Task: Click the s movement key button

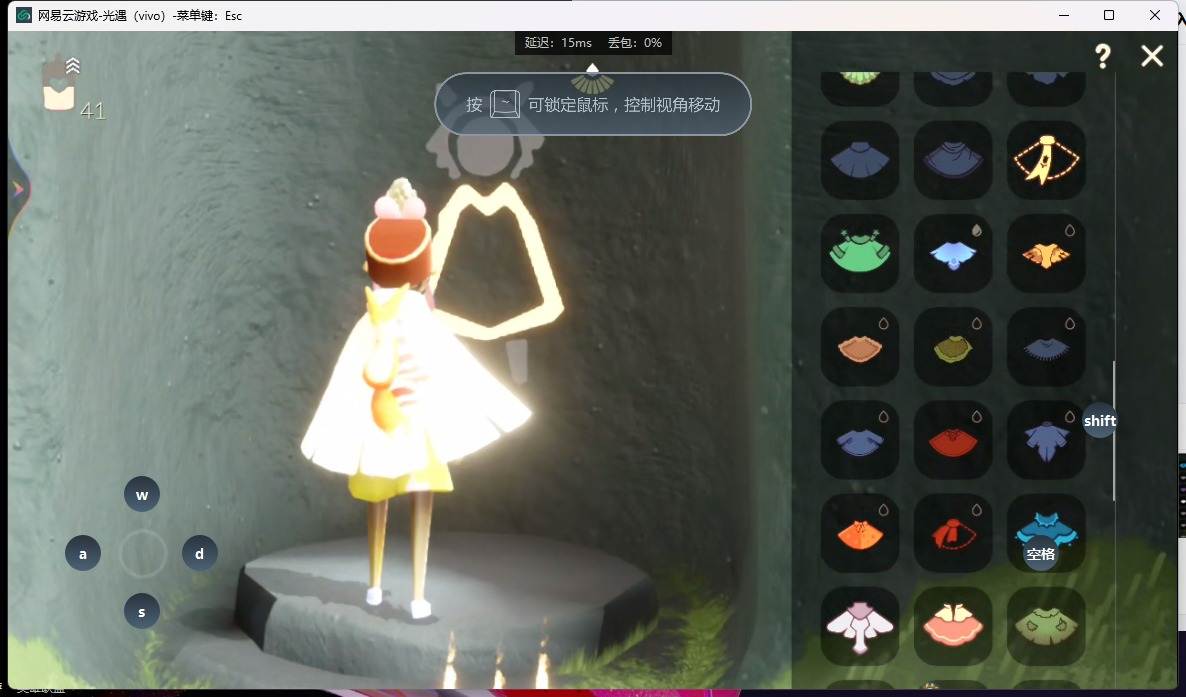Action: (141, 611)
